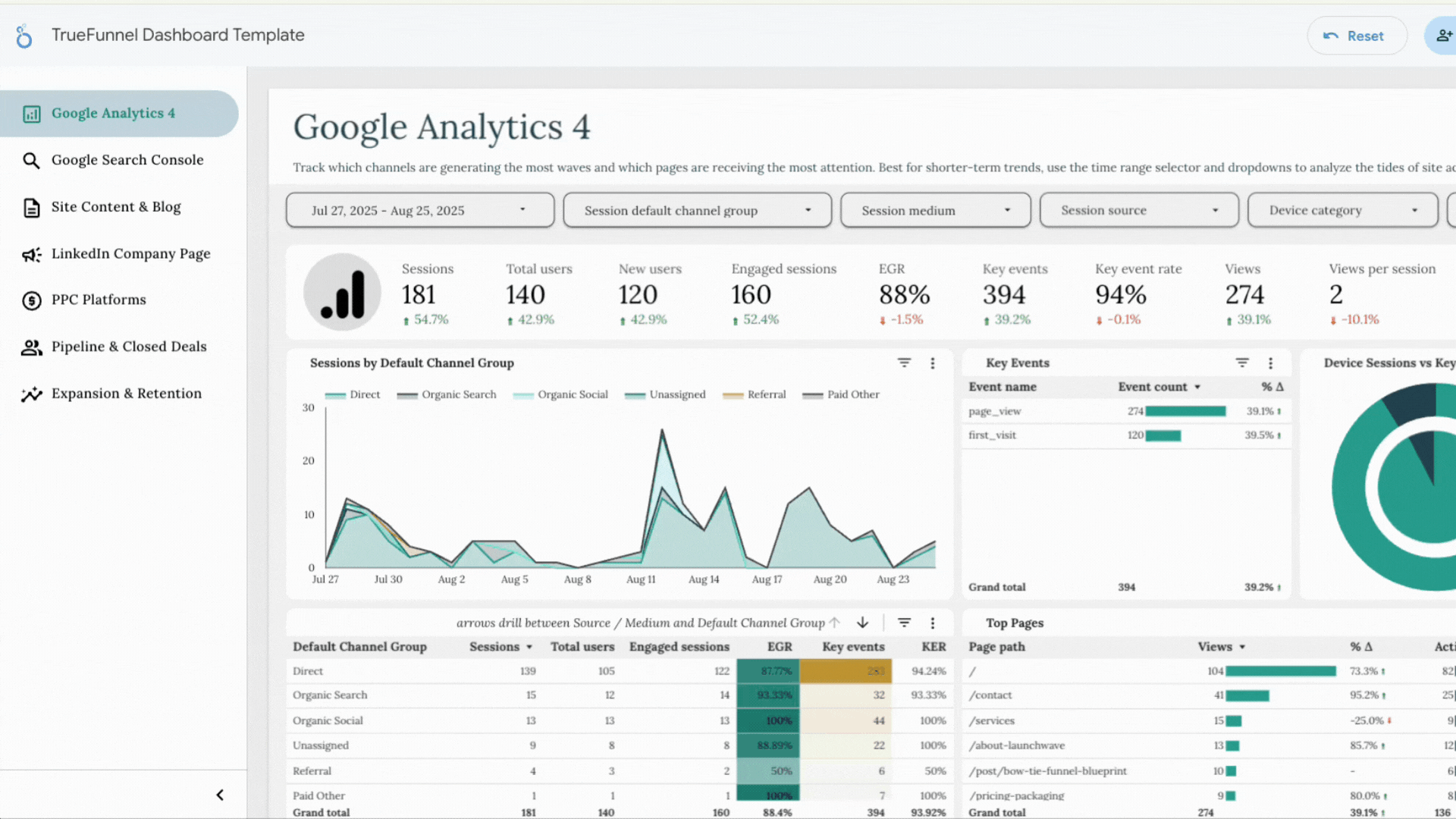Click drill down arrow on channel table

click(862, 623)
